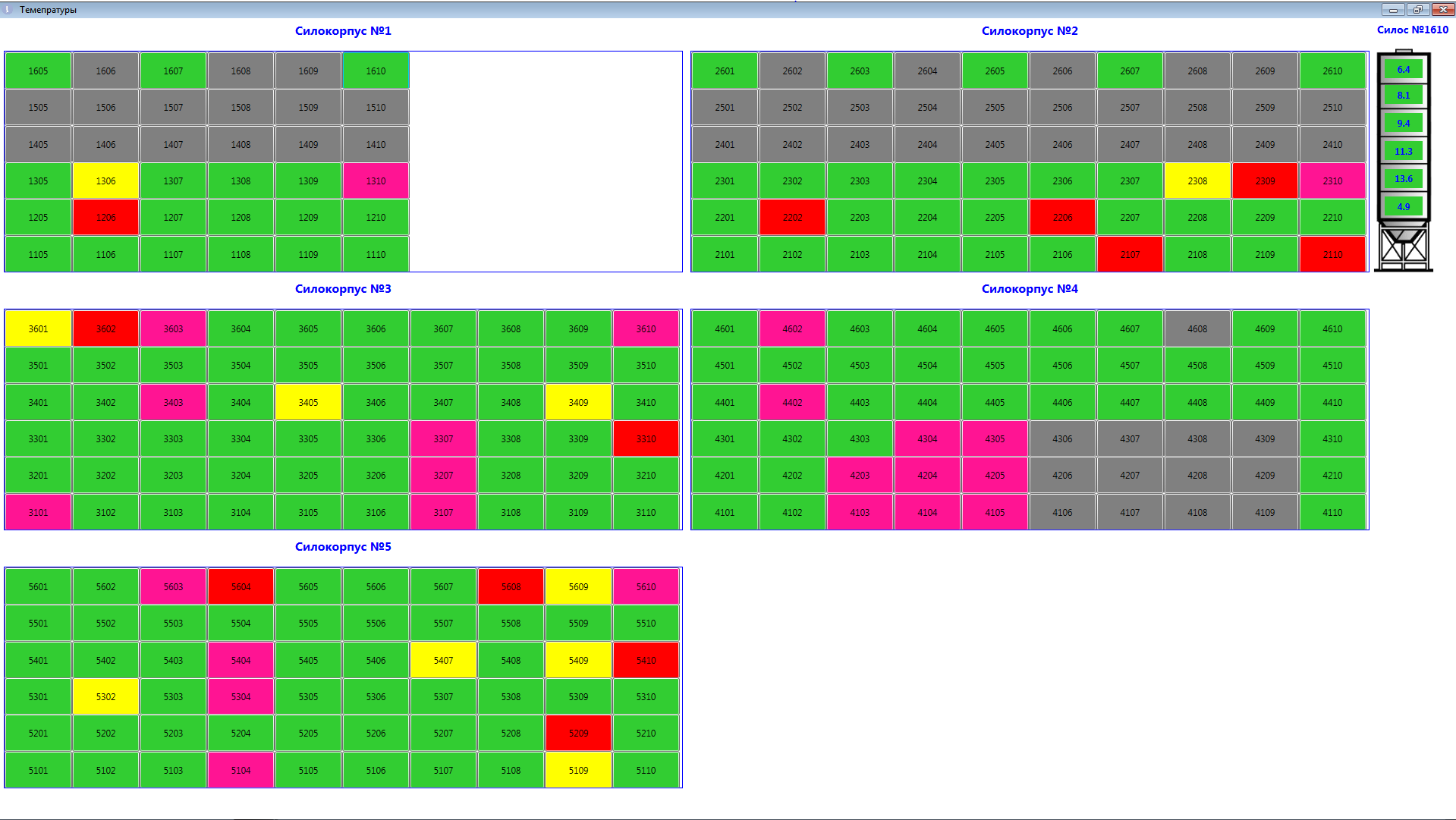Screen dimensions: 1456x820
Task: Select magenta silo cell 3101
Action: tap(38, 512)
